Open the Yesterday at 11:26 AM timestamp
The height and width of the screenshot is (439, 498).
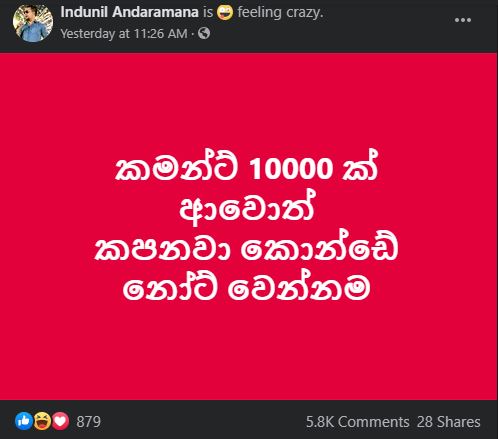point(124,34)
